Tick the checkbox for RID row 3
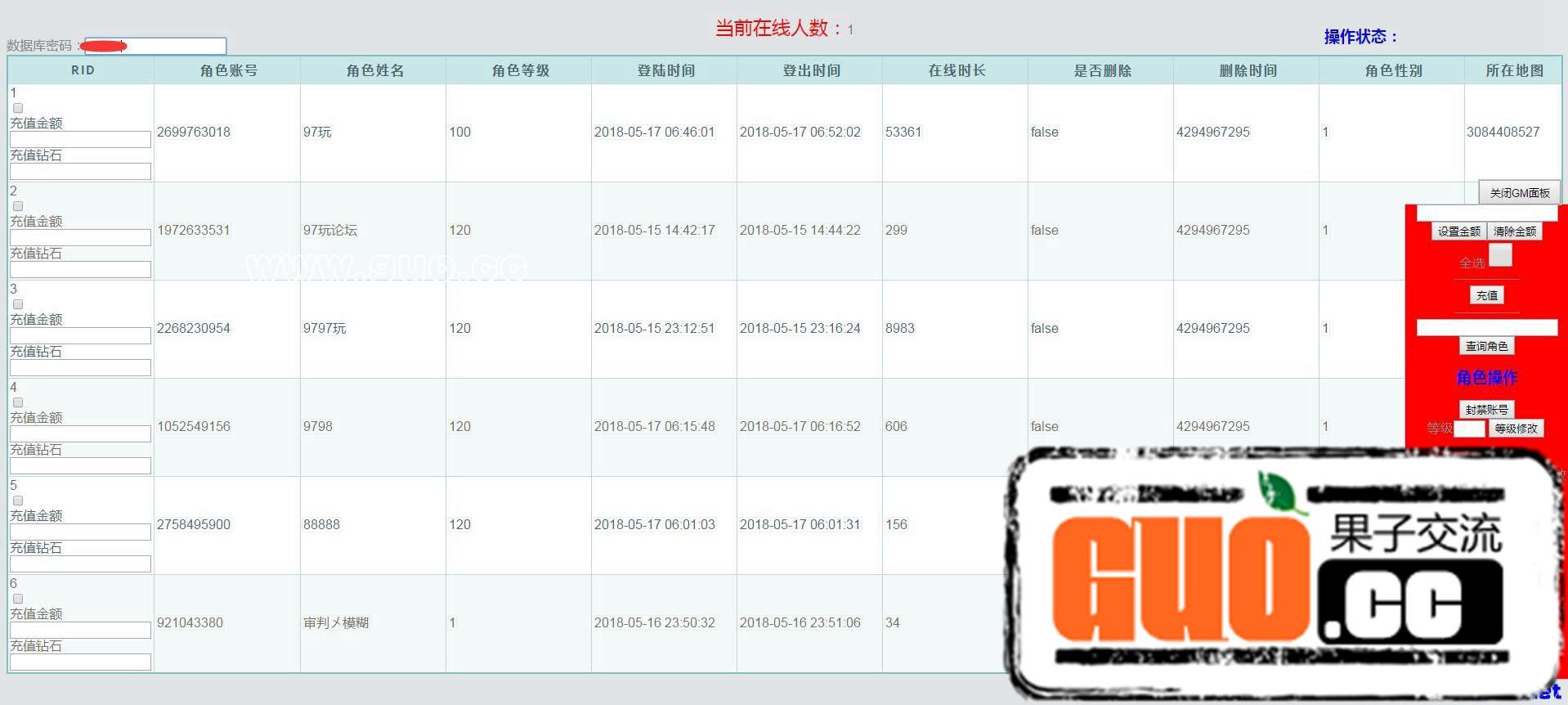Image resolution: width=1568 pixels, height=705 pixels. click(x=18, y=304)
